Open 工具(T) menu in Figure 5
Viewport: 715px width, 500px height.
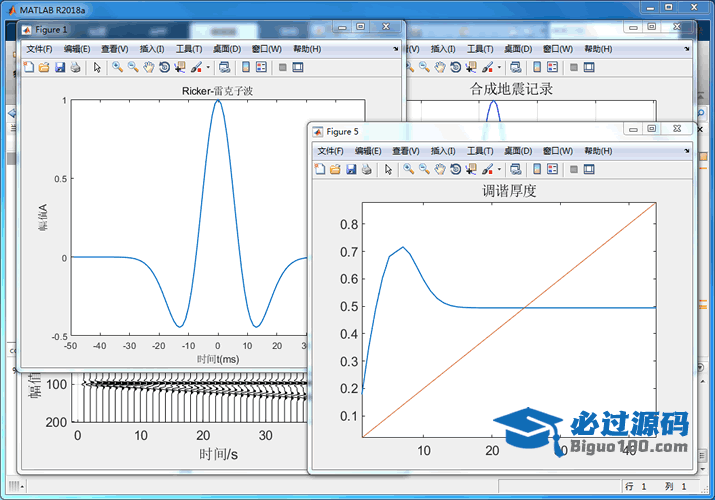click(481, 150)
